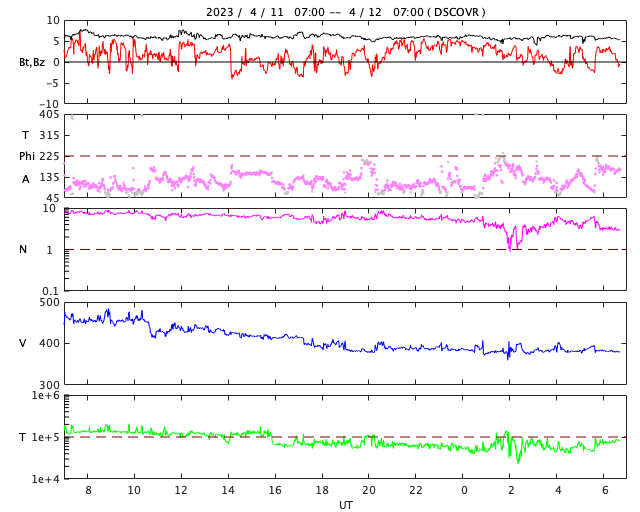
Task: Click the 315 tick value on Phi panel
Action: (x=49, y=135)
